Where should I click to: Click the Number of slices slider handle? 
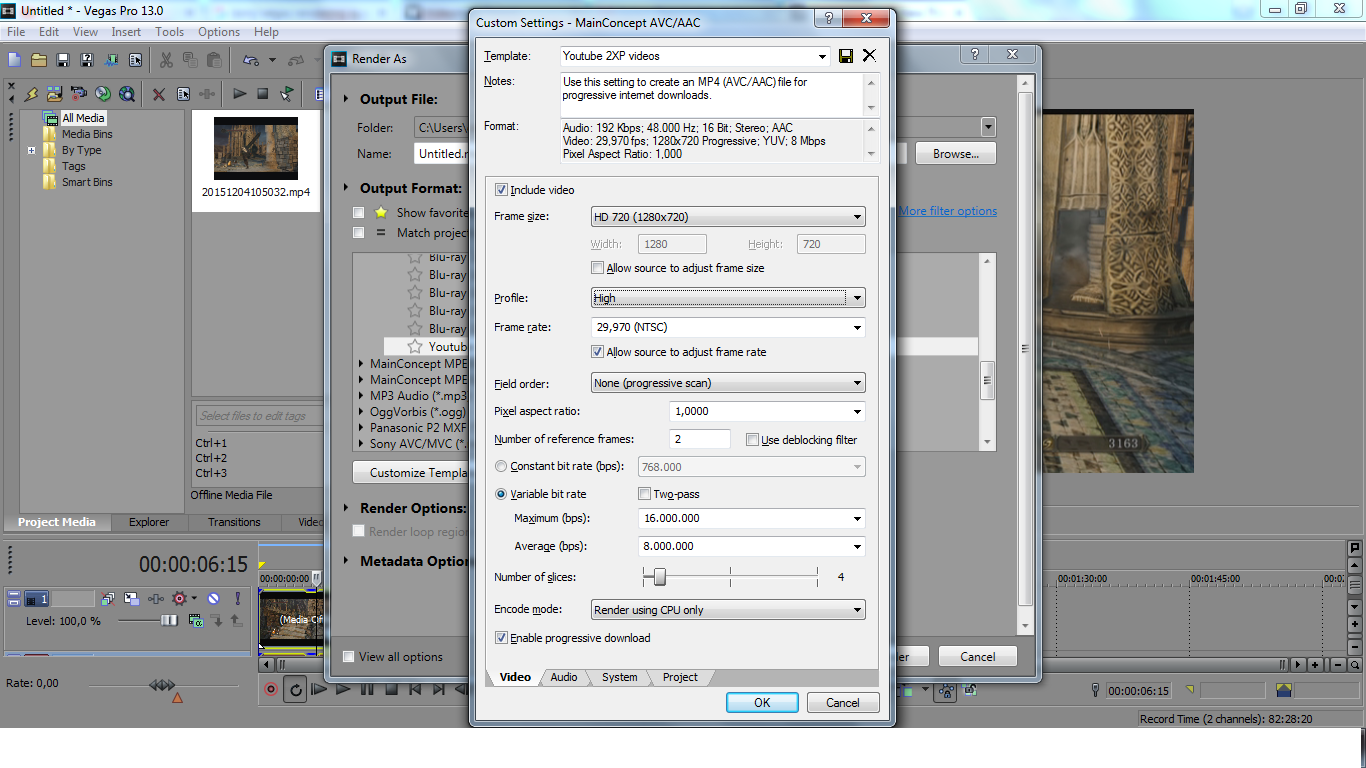tap(659, 576)
